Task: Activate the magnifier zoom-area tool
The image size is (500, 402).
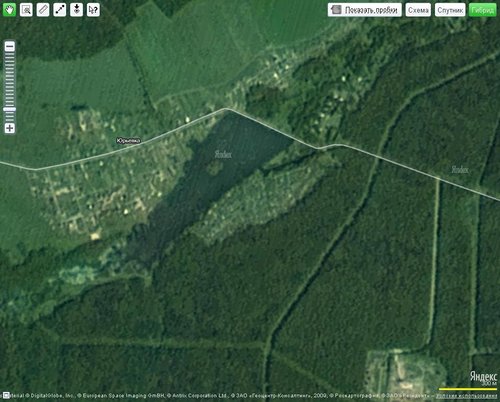Action: point(26,10)
